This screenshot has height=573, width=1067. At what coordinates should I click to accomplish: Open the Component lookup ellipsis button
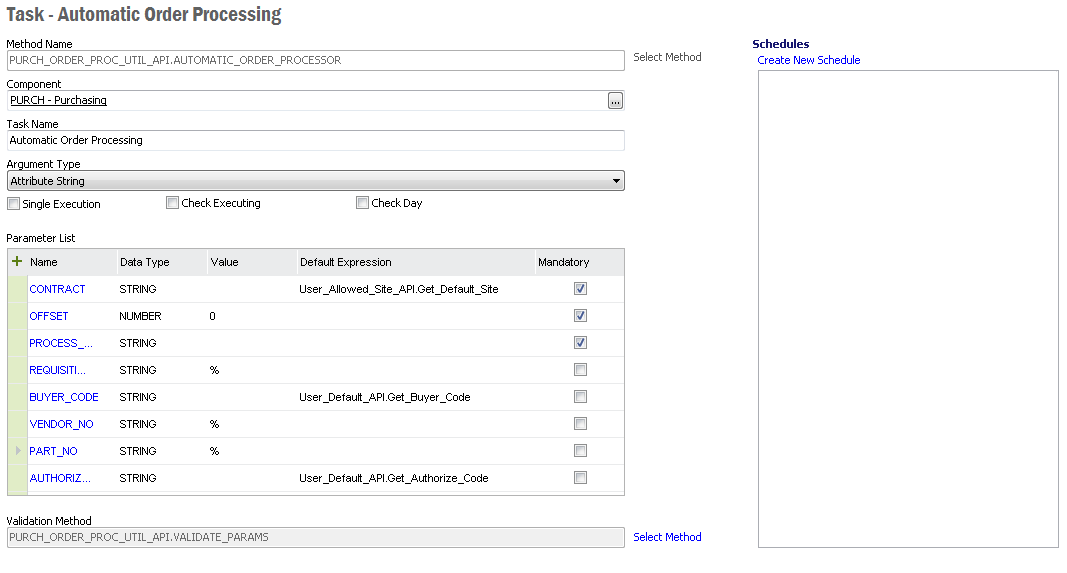click(615, 100)
